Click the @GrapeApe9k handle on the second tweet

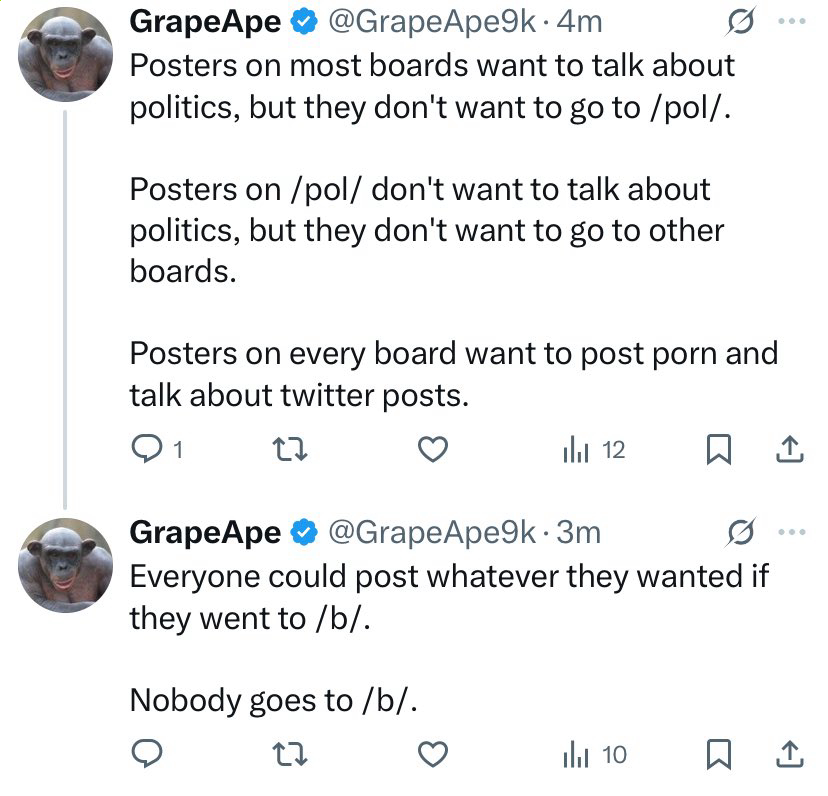[x=431, y=532]
